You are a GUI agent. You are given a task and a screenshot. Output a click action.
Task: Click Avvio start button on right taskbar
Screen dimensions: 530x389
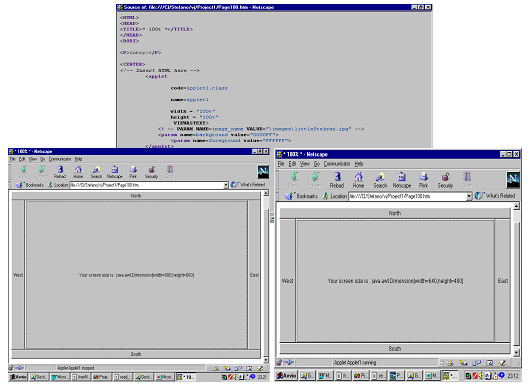(286, 375)
